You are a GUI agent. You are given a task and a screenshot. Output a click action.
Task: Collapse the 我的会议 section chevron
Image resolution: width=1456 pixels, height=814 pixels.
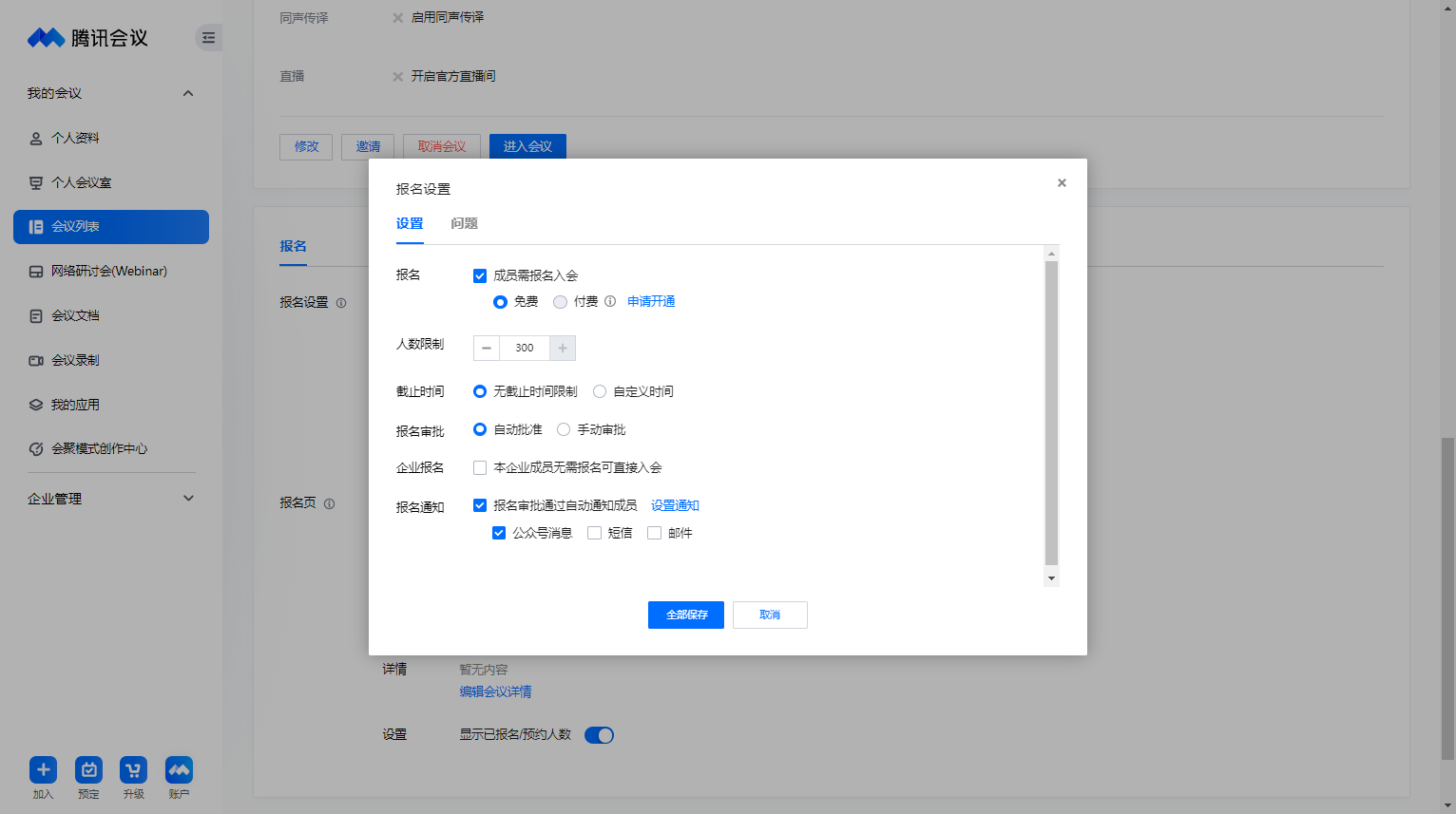pyautogui.click(x=188, y=93)
